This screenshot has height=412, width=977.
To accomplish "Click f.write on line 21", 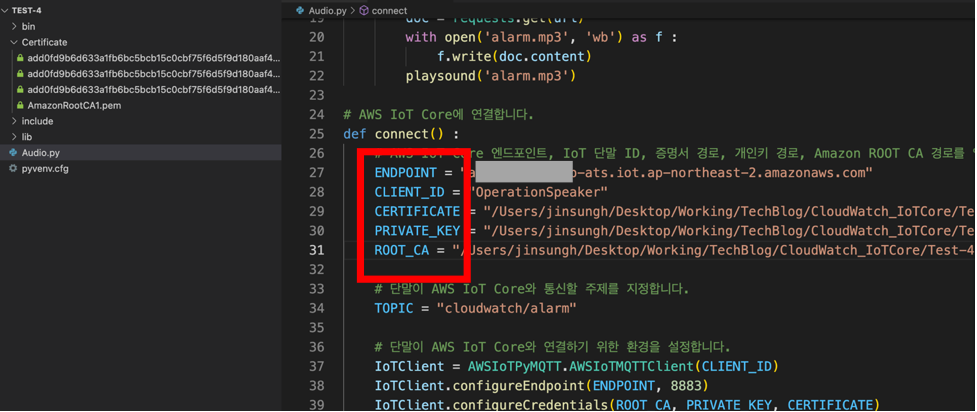I will [x=464, y=57].
